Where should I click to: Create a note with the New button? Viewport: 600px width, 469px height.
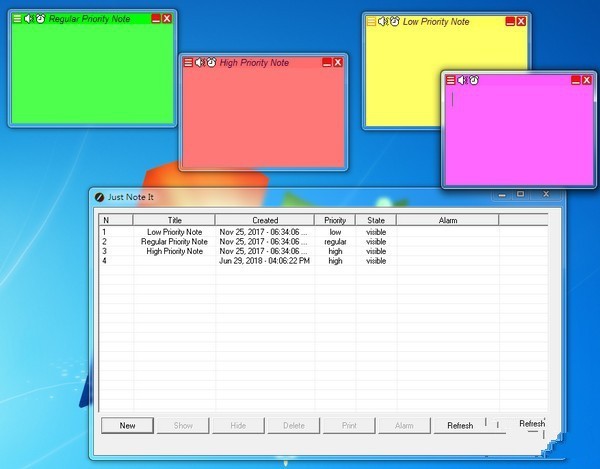pos(127,425)
